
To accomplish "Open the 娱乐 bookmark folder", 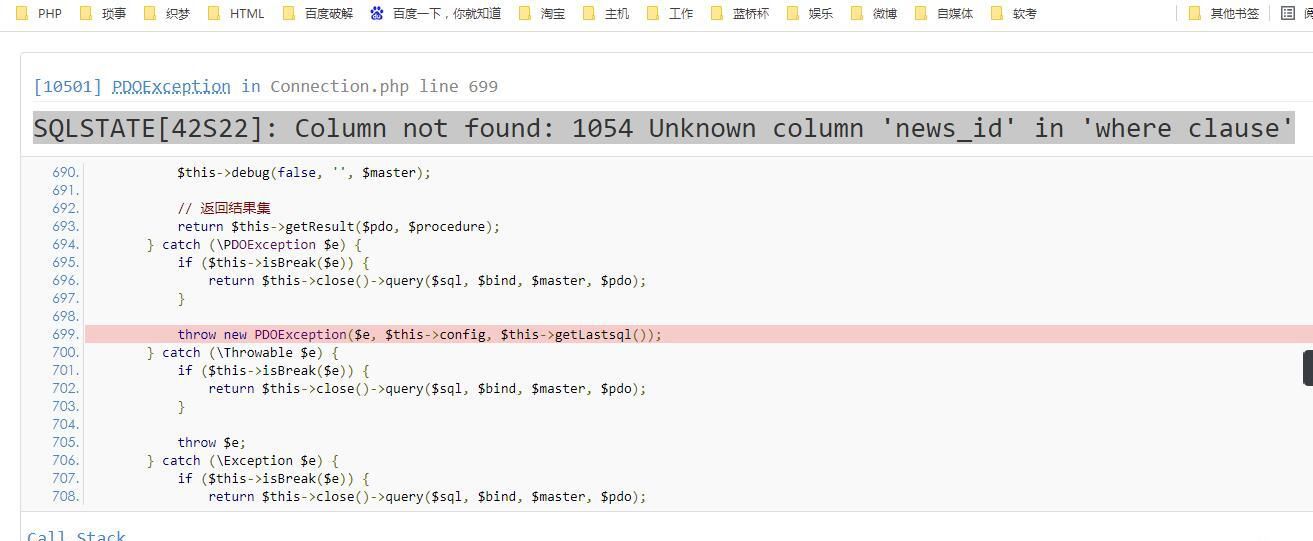I will (x=810, y=13).
